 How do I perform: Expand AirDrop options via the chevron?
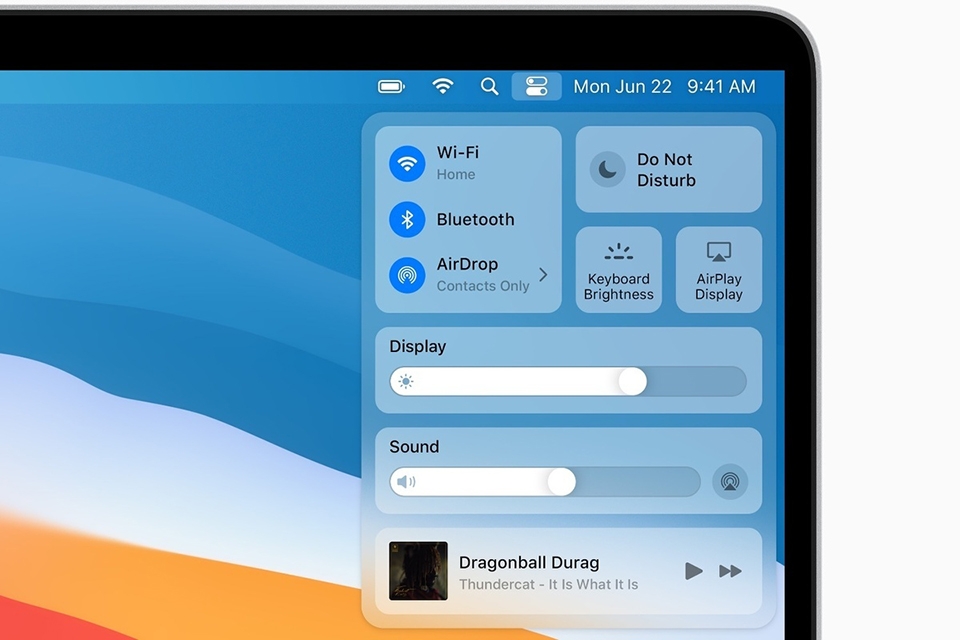click(544, 274)
